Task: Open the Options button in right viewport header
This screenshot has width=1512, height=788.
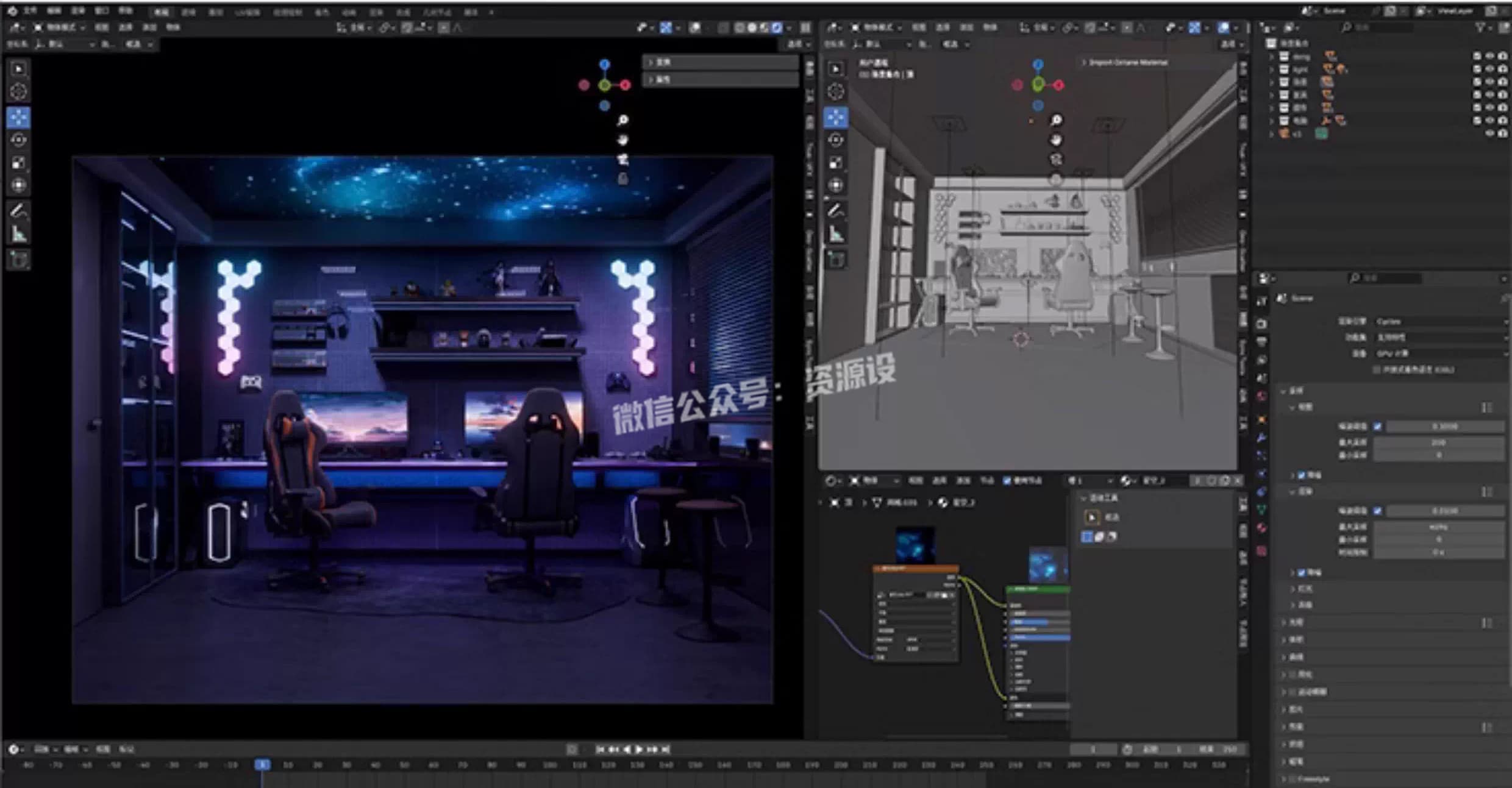Action: (x=1232, y=44)
